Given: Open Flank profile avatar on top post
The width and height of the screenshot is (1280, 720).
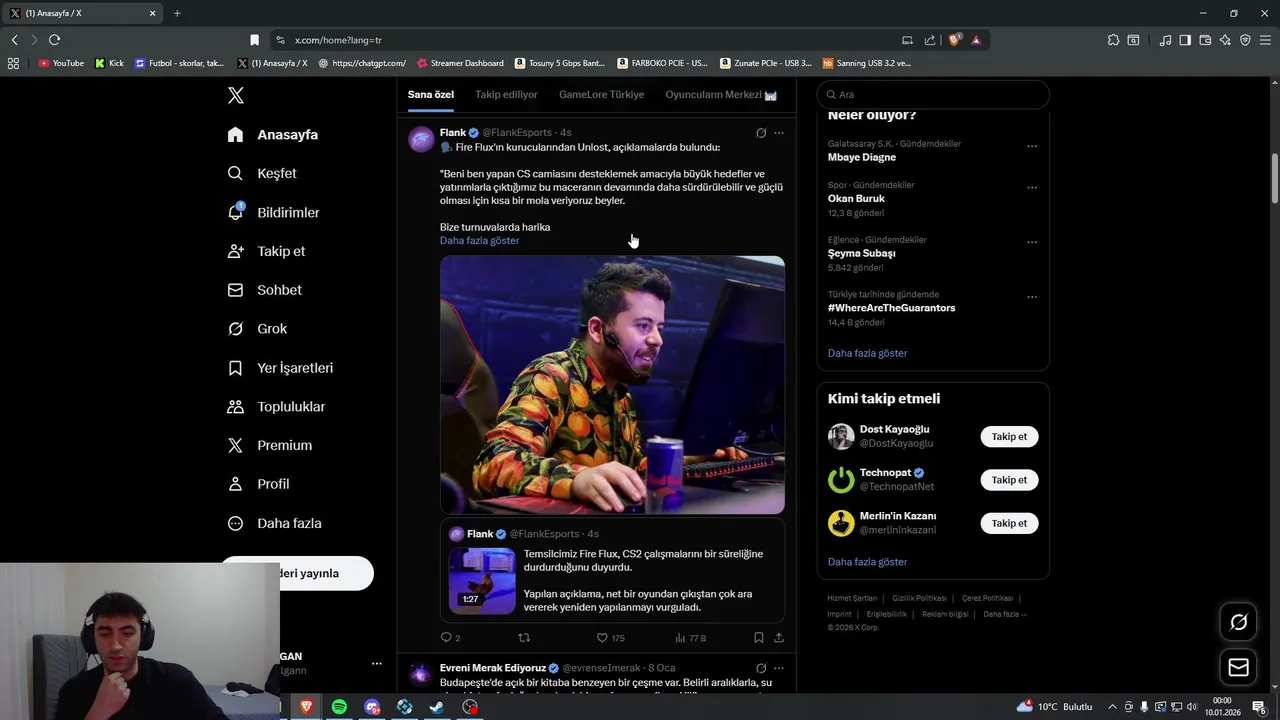Looking at the screenshot, I should (421, 139).
